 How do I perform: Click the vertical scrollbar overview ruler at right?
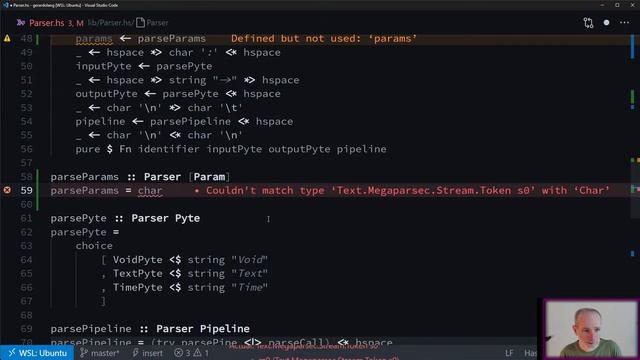[x=634, y=188]
